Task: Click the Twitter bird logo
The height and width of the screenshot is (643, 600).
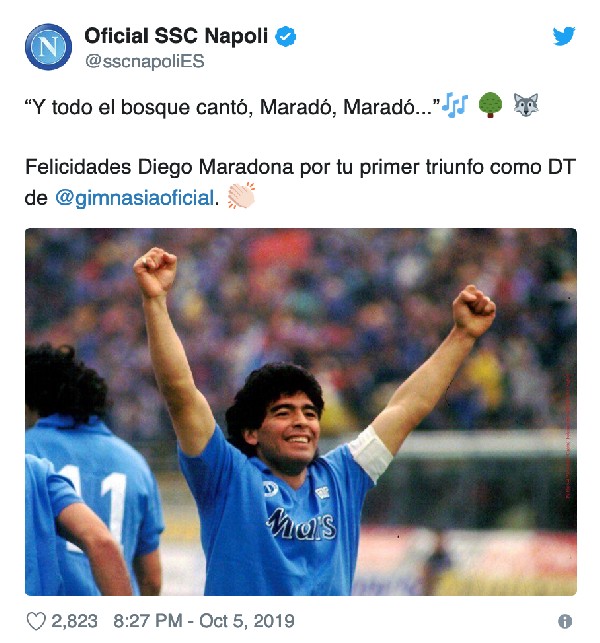Action: pos(563,36)
